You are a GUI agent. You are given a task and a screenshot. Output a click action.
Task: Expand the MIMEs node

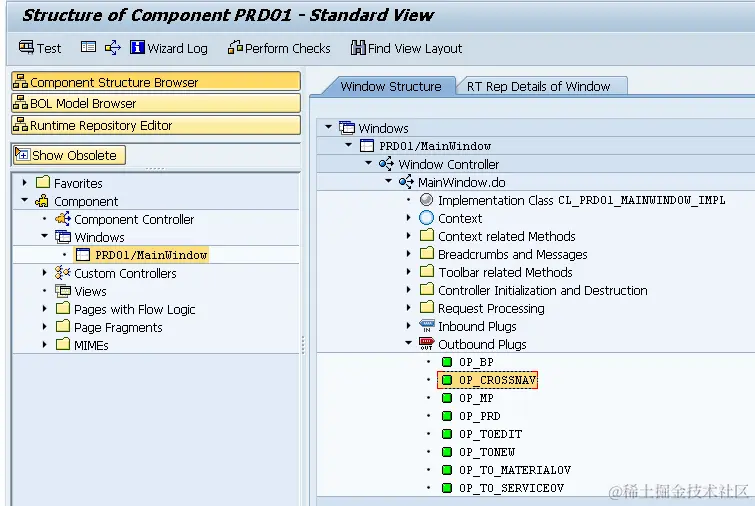tap(45, 345)
